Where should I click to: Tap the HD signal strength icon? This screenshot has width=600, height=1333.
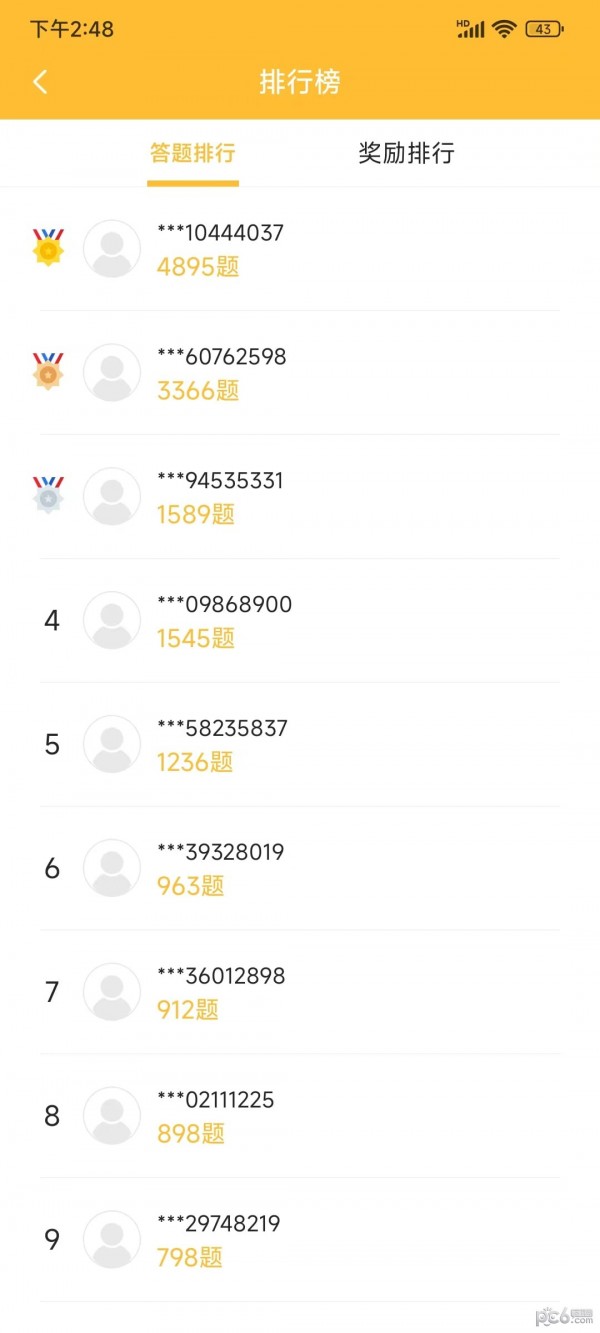pos(470,29)
